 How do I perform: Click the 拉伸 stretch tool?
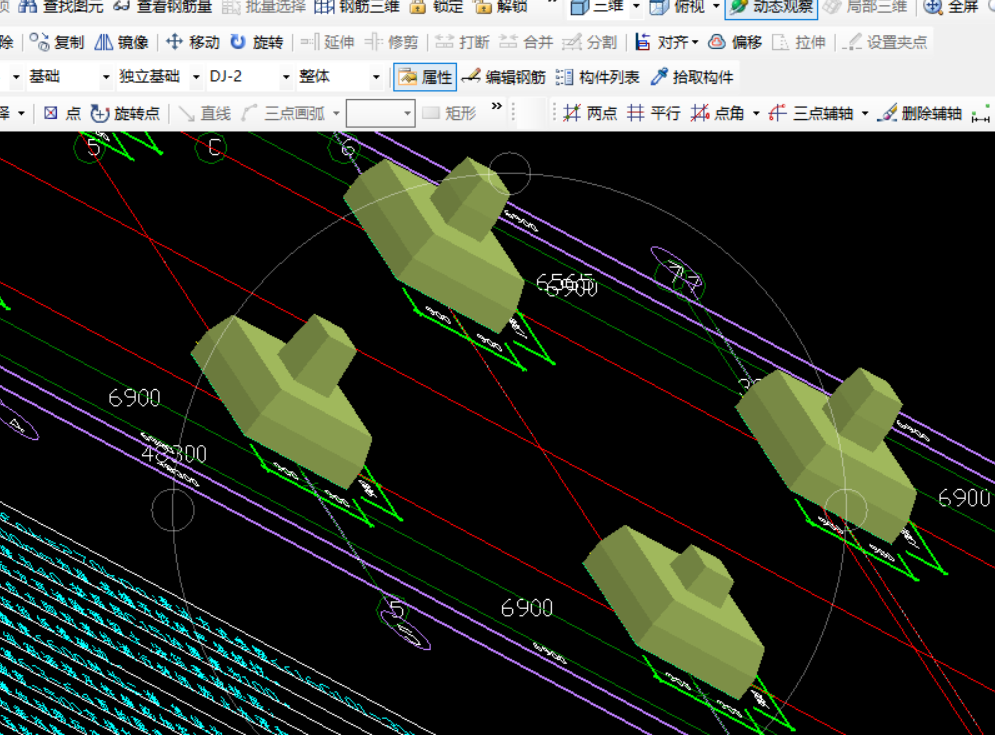click(799, 42)
